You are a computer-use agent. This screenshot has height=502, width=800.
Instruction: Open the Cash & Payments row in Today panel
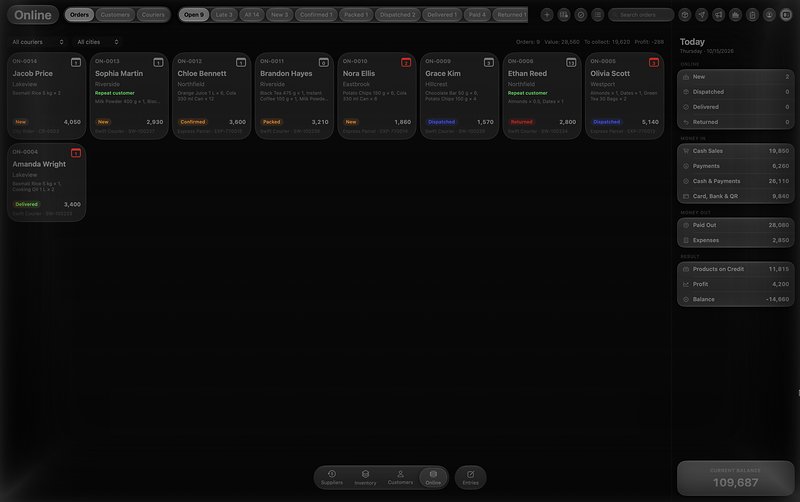[x=735, y=181]
